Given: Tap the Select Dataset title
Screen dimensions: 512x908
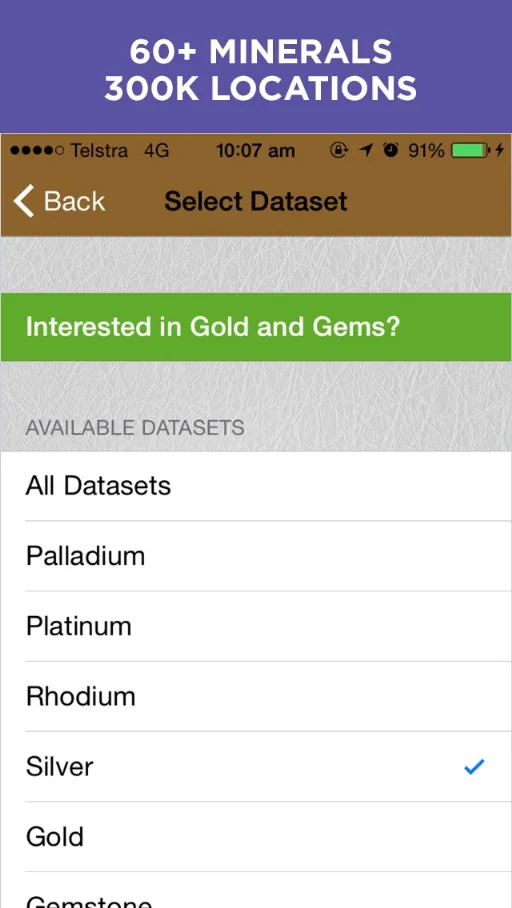Looking at the screenshot, I should [x=256, y=202].
